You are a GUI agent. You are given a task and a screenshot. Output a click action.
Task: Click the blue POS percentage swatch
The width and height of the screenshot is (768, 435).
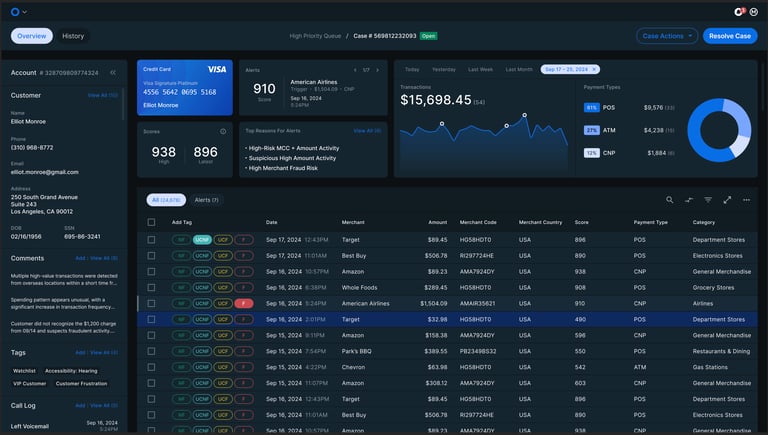pyautogui.click(x=592, y=107)
